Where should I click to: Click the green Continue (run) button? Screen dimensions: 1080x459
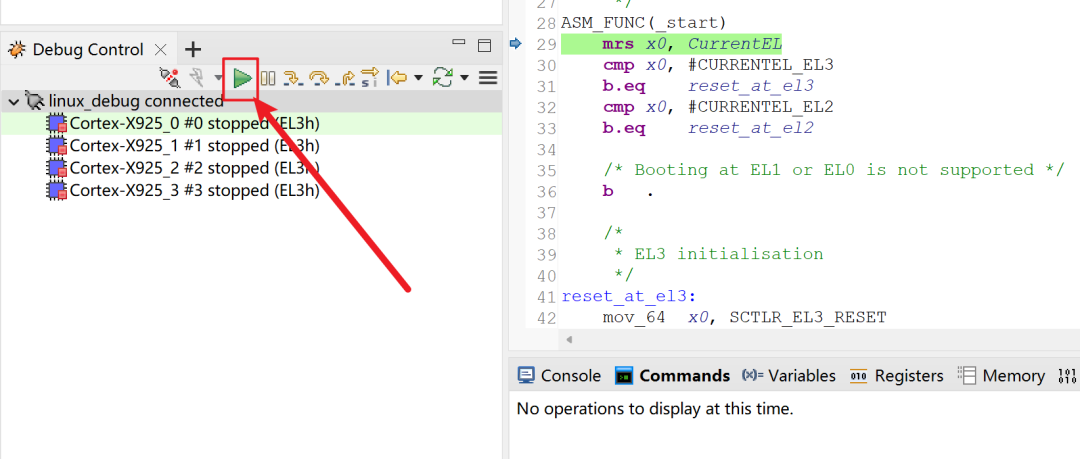tap(241, 77)
